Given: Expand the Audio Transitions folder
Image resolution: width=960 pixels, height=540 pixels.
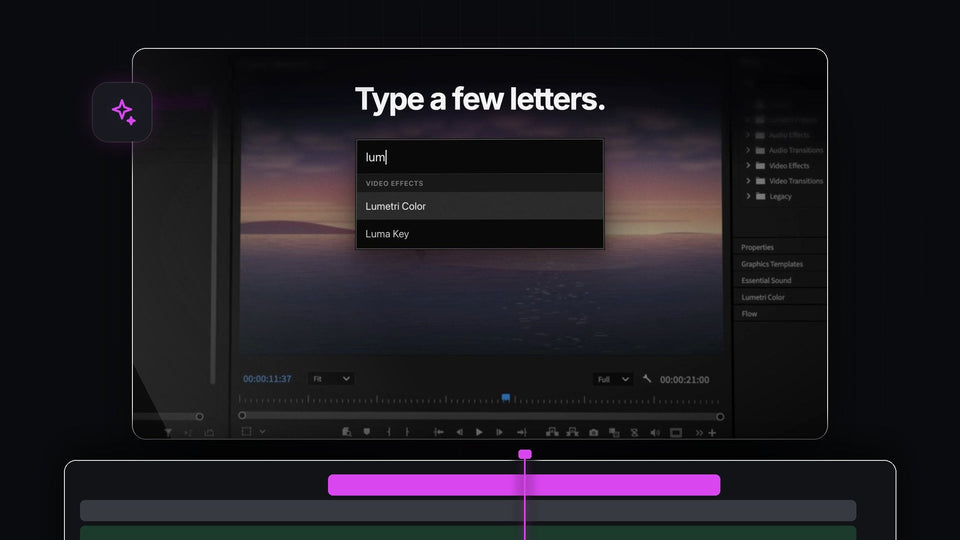Looking at the screenshot, I should tap(748, 150).
